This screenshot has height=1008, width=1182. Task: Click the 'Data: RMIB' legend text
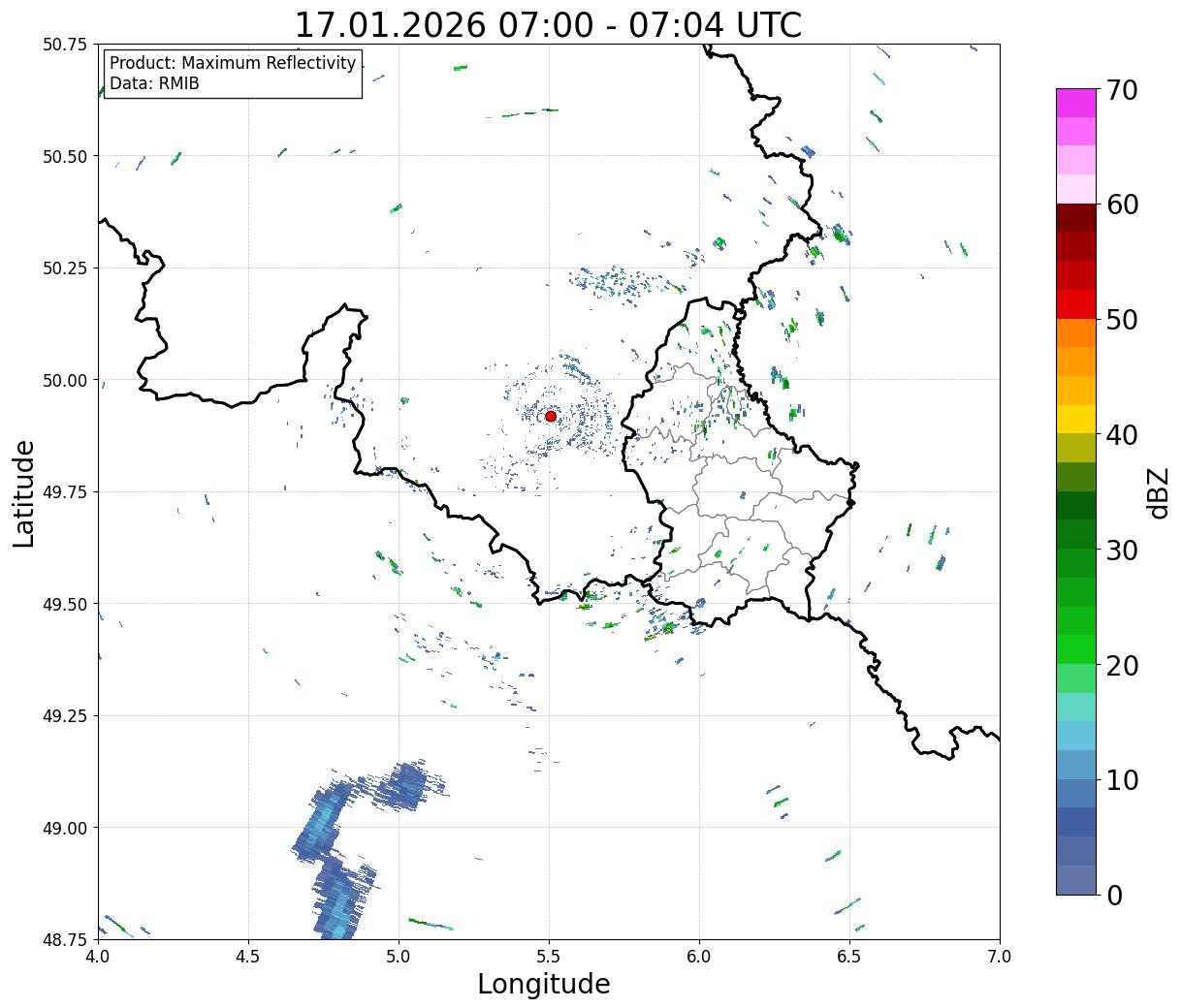click(154, 84)
